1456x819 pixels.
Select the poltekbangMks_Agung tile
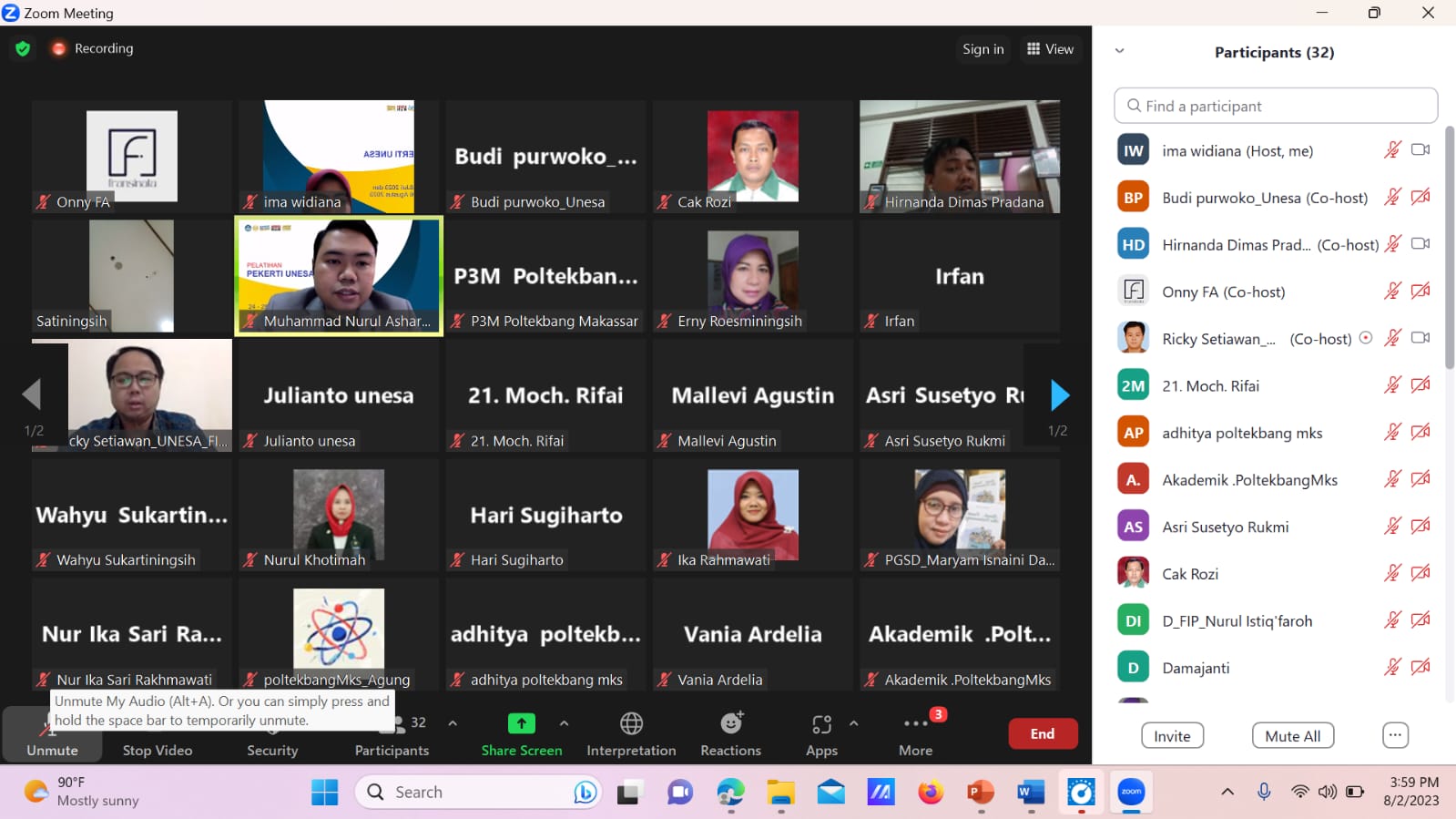[x=338, y=634]
